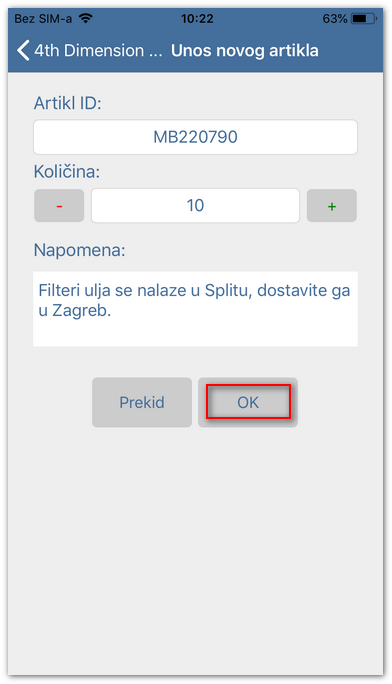Cancel with the Prekid button
The width and height of the screenshot is (392, 684).
(x=142, y=402)
